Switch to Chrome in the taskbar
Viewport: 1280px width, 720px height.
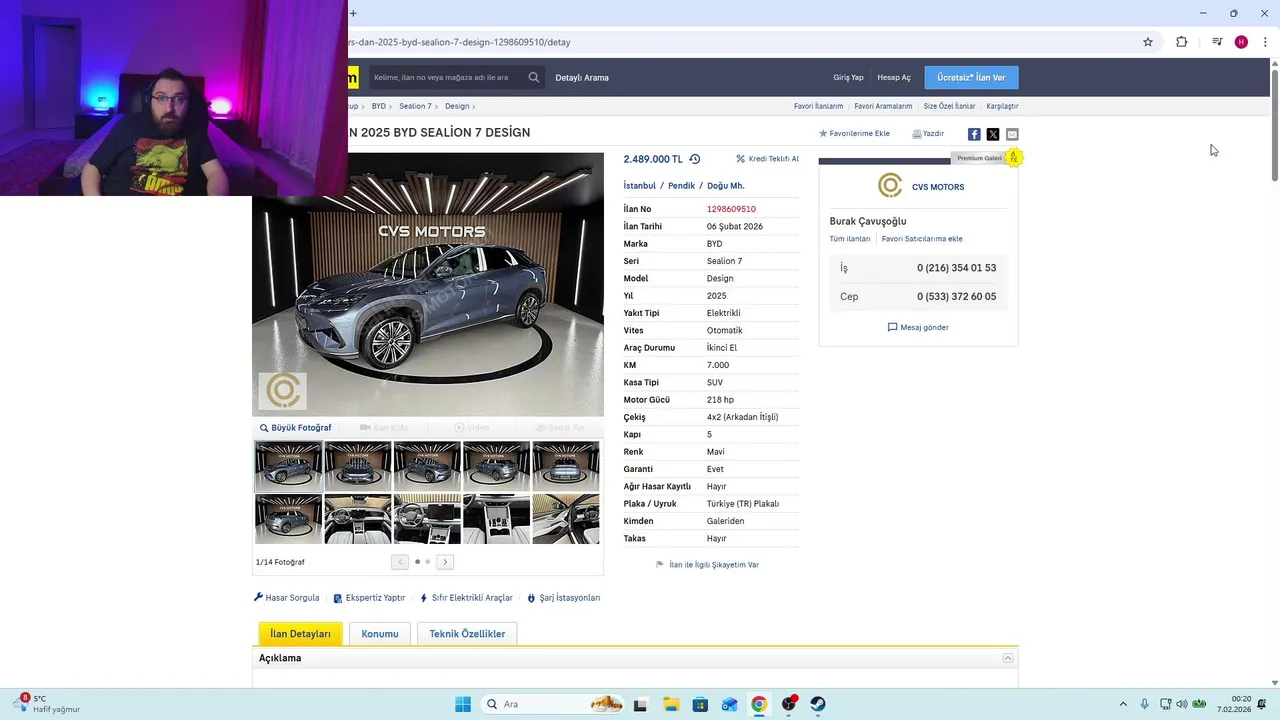pyautogui.click(x=759, y=704)
